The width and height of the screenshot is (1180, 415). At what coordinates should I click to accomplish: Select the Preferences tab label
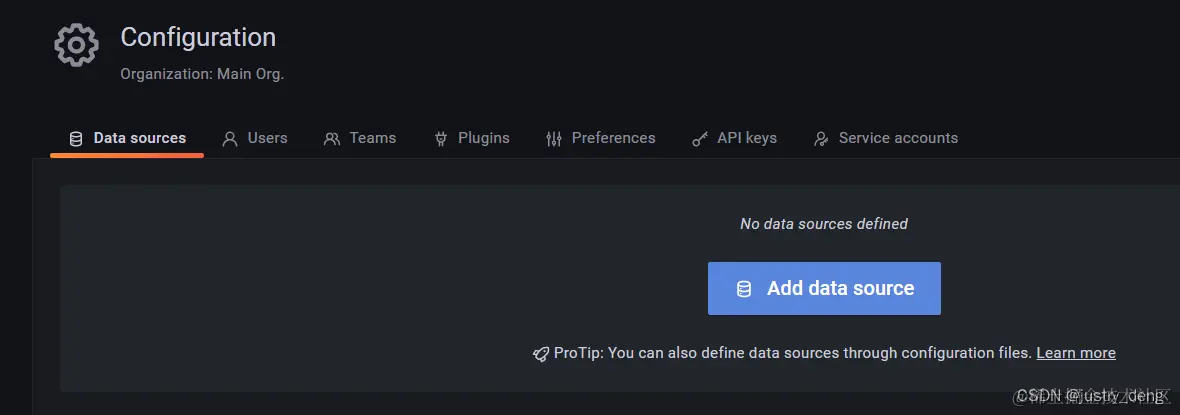613,138
